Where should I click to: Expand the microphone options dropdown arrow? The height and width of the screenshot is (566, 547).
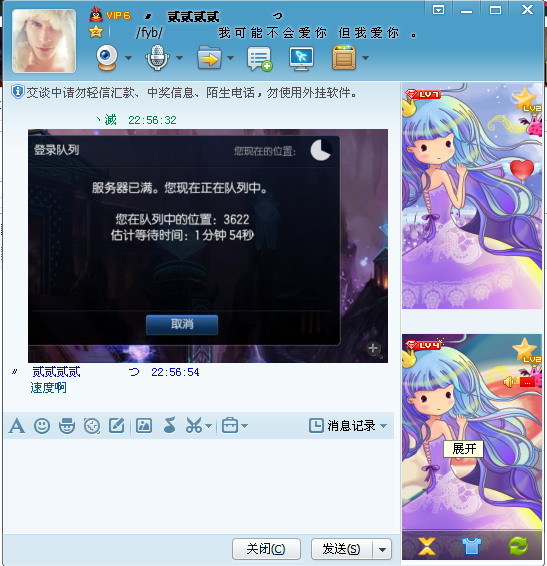pyautogui.click(x=179, y=58)
